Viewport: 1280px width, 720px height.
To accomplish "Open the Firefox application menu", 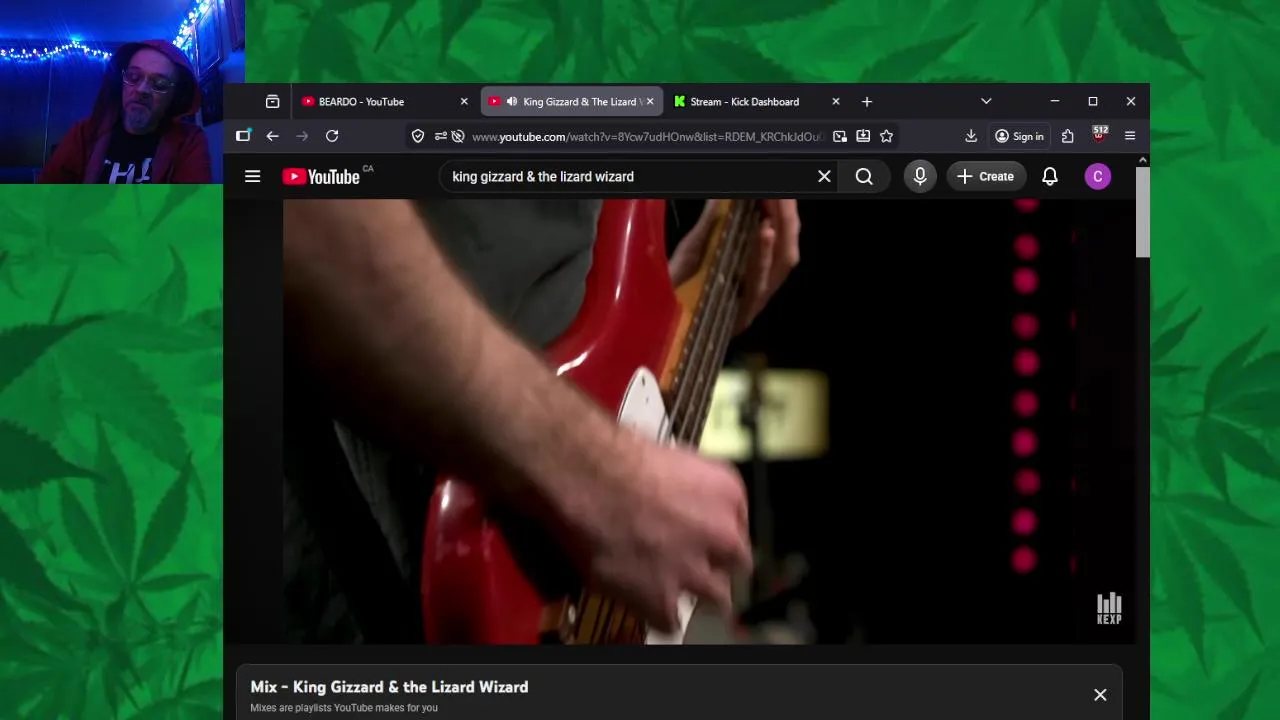I will [1130, 136].
